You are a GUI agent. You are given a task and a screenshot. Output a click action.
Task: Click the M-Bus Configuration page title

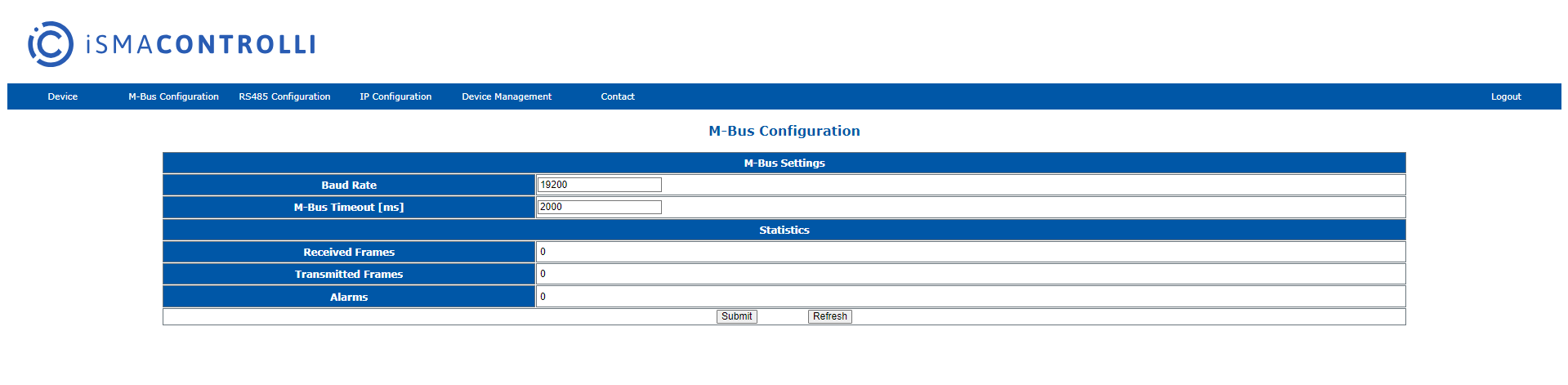(784, 131)
